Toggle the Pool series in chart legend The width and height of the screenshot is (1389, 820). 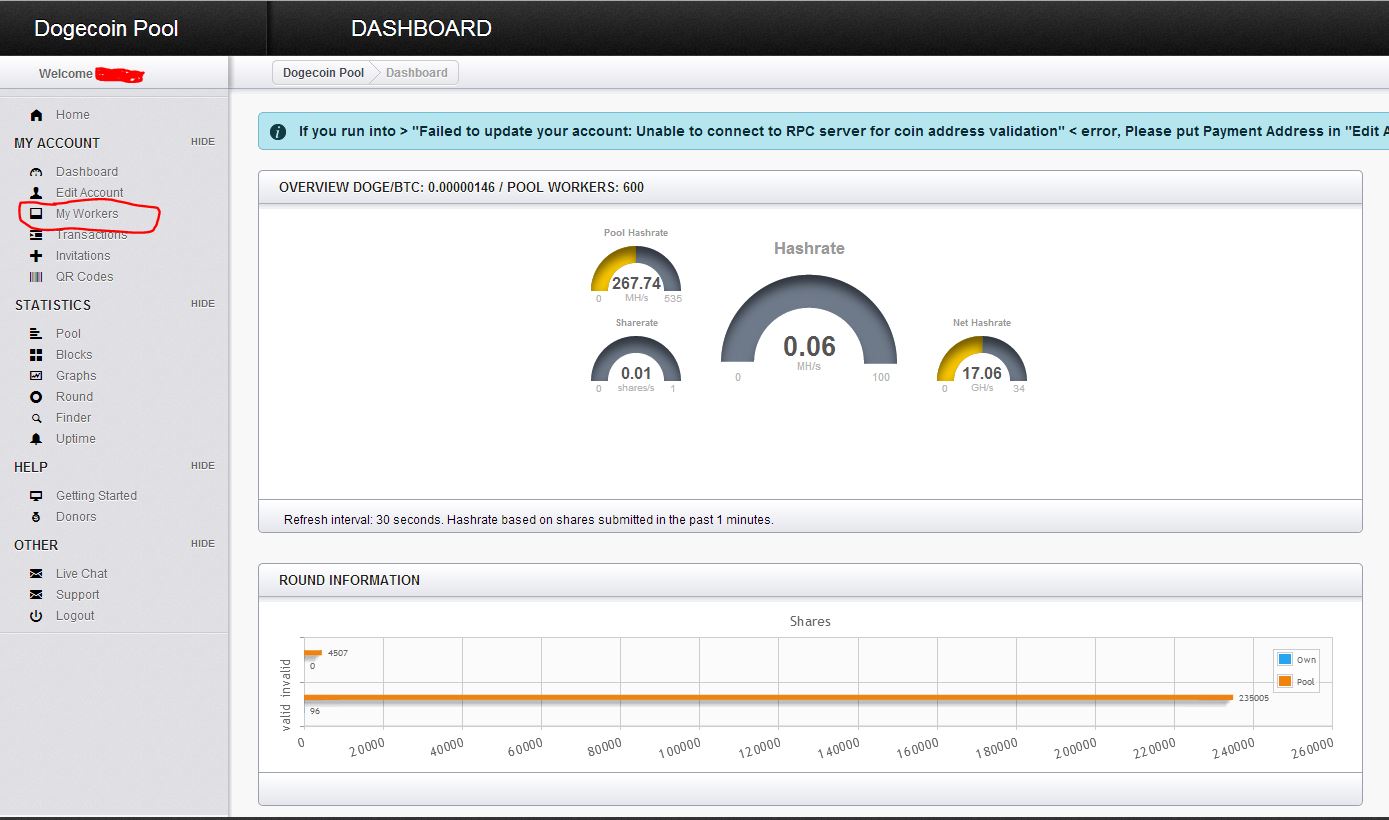click(1296, 682)
